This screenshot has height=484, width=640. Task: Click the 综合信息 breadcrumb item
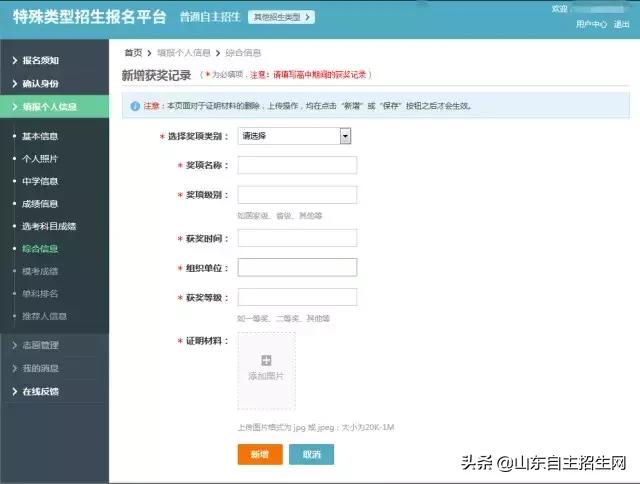coord(243,53)
